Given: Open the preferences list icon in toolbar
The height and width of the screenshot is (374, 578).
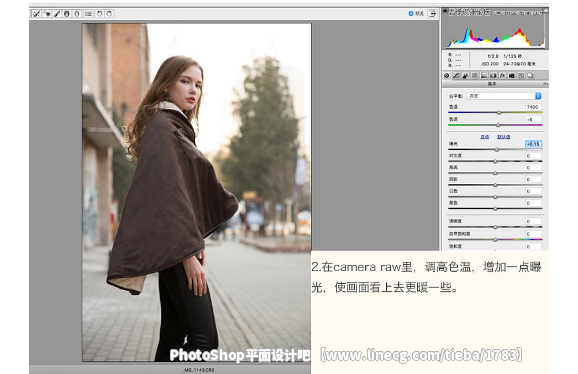Looking at the screenshot, I should 88,14.
